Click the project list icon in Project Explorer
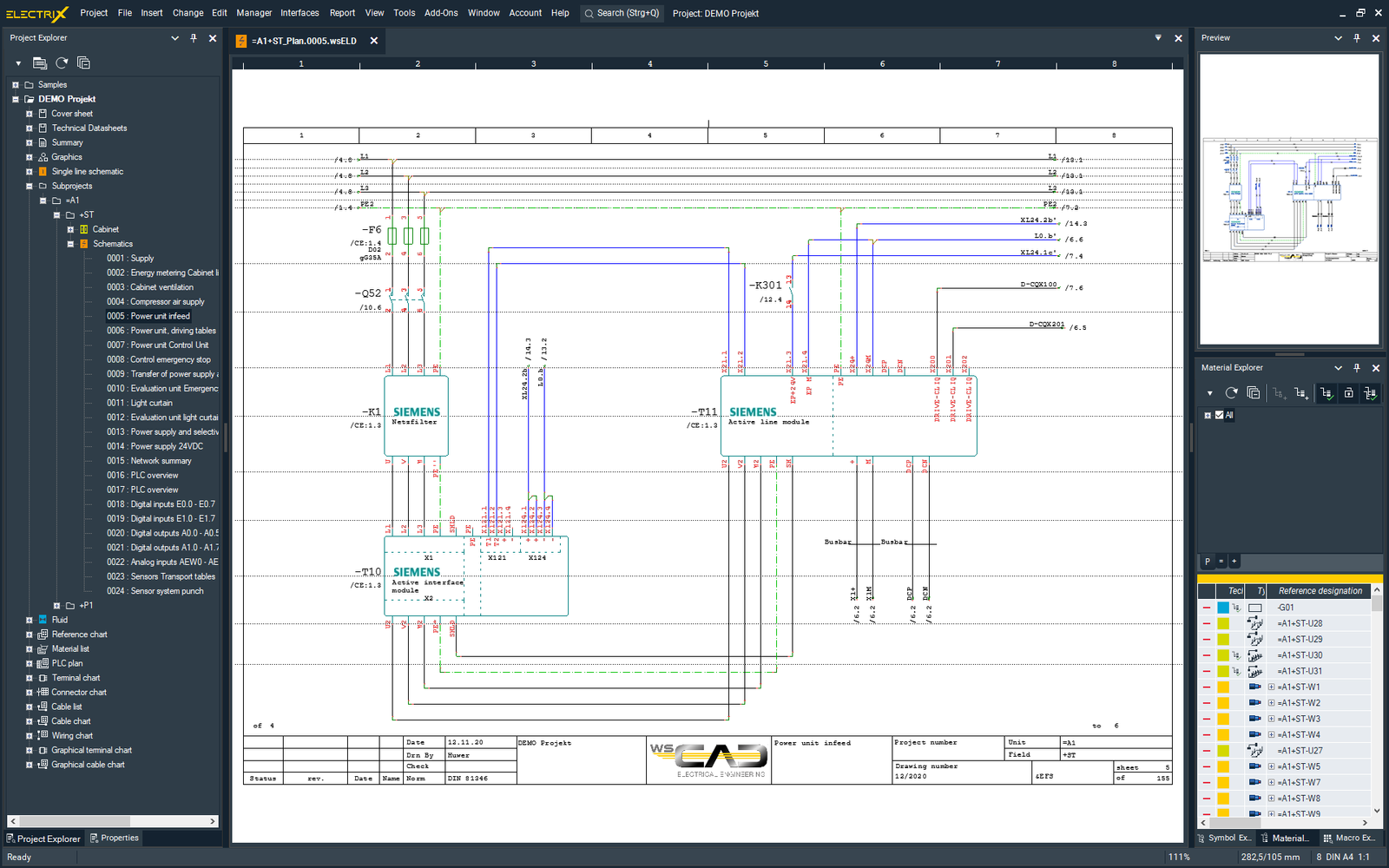This screenshot has height=868, width=1389. 39,62
